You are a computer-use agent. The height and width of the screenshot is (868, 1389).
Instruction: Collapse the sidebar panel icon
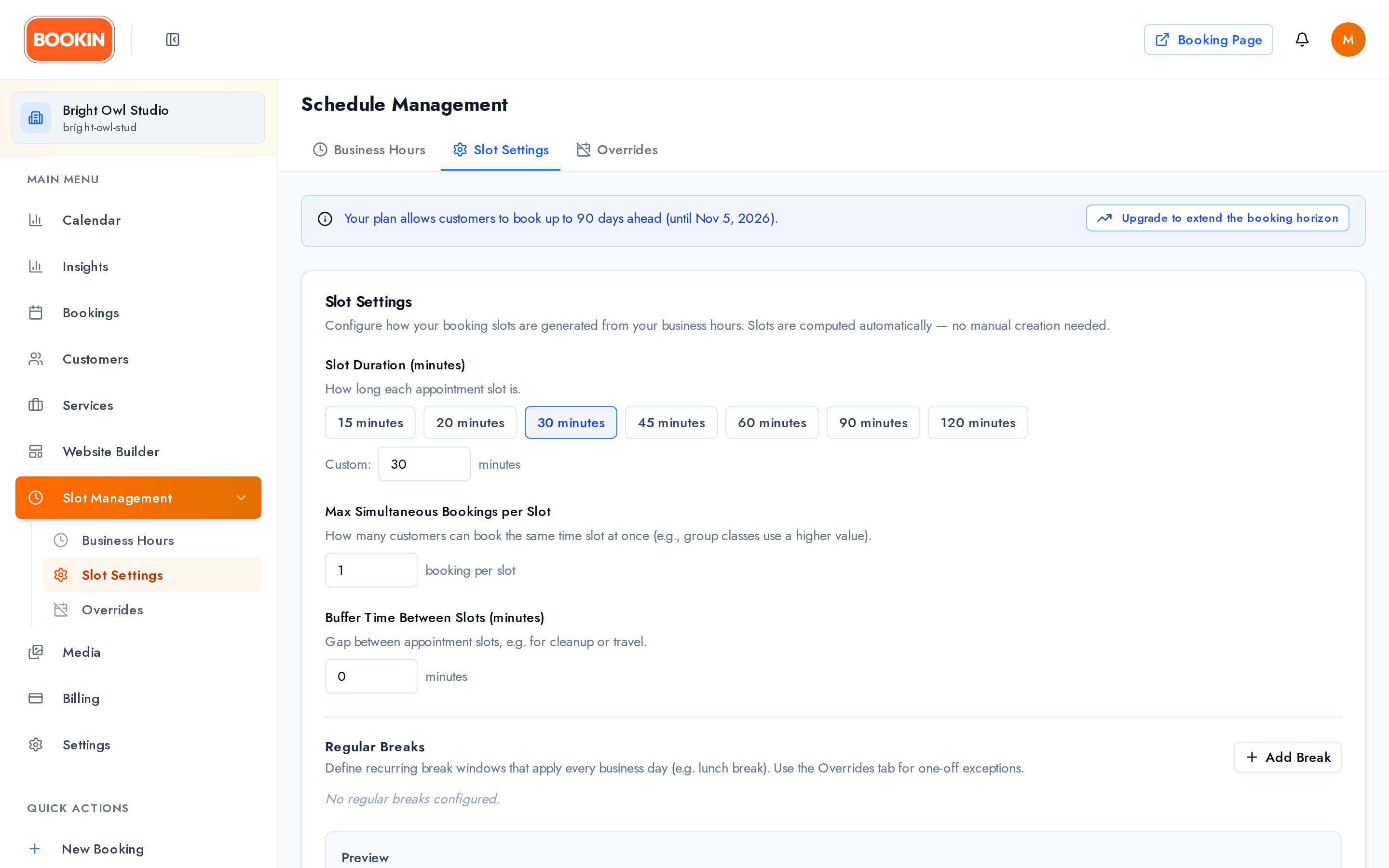(x=173, y=40)
